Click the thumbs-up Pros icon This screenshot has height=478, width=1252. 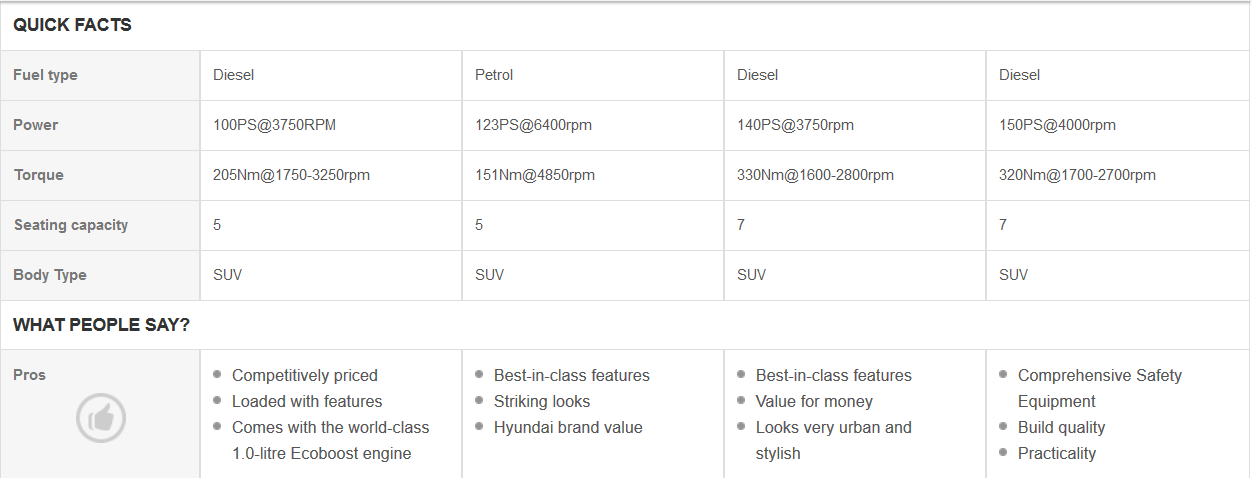pyautogui.click(x=101, y=418)
